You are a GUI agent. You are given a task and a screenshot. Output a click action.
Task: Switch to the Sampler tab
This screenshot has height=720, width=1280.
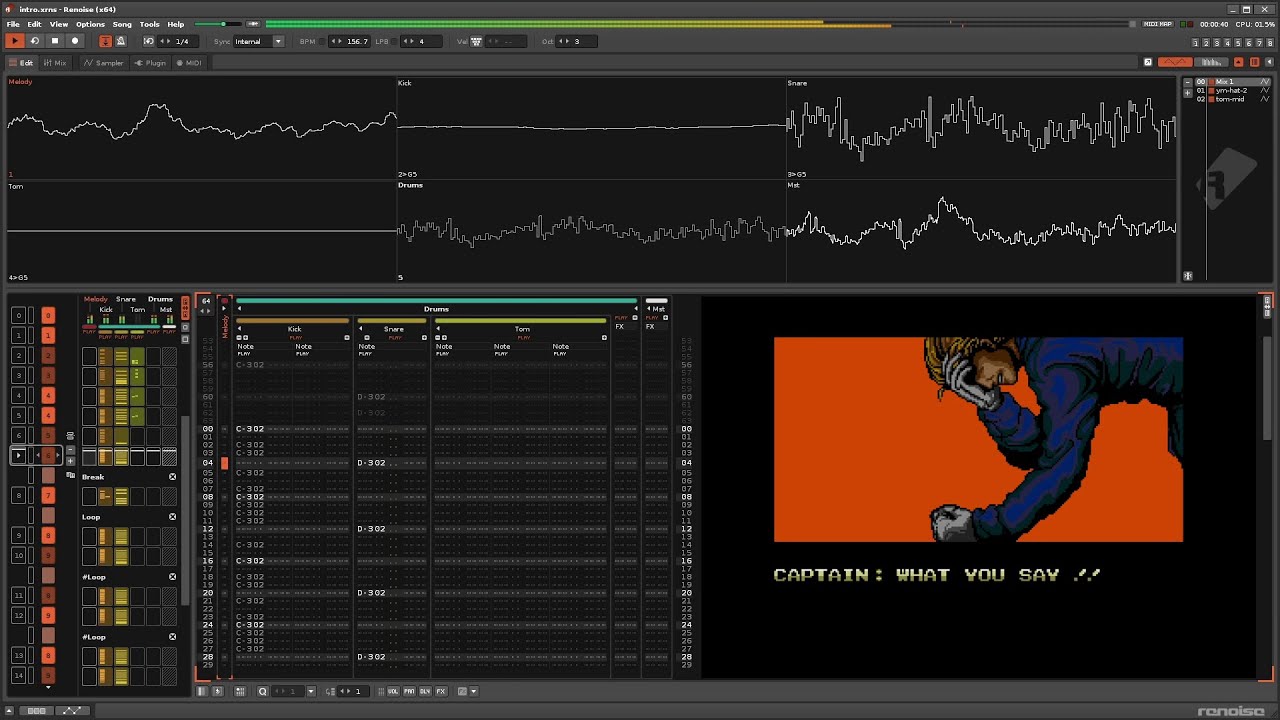(104, 62)
